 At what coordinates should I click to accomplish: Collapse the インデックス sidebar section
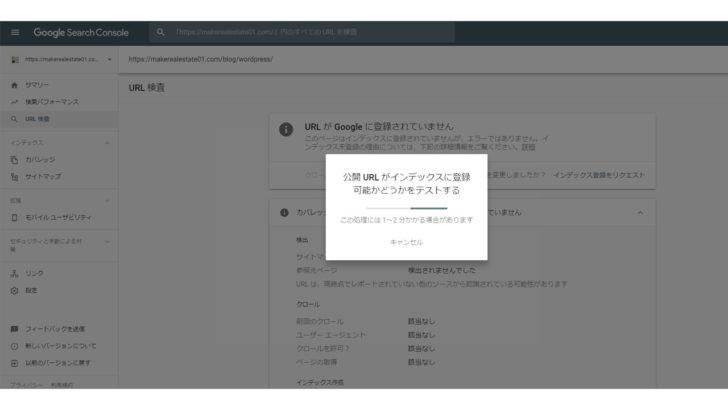107,143
